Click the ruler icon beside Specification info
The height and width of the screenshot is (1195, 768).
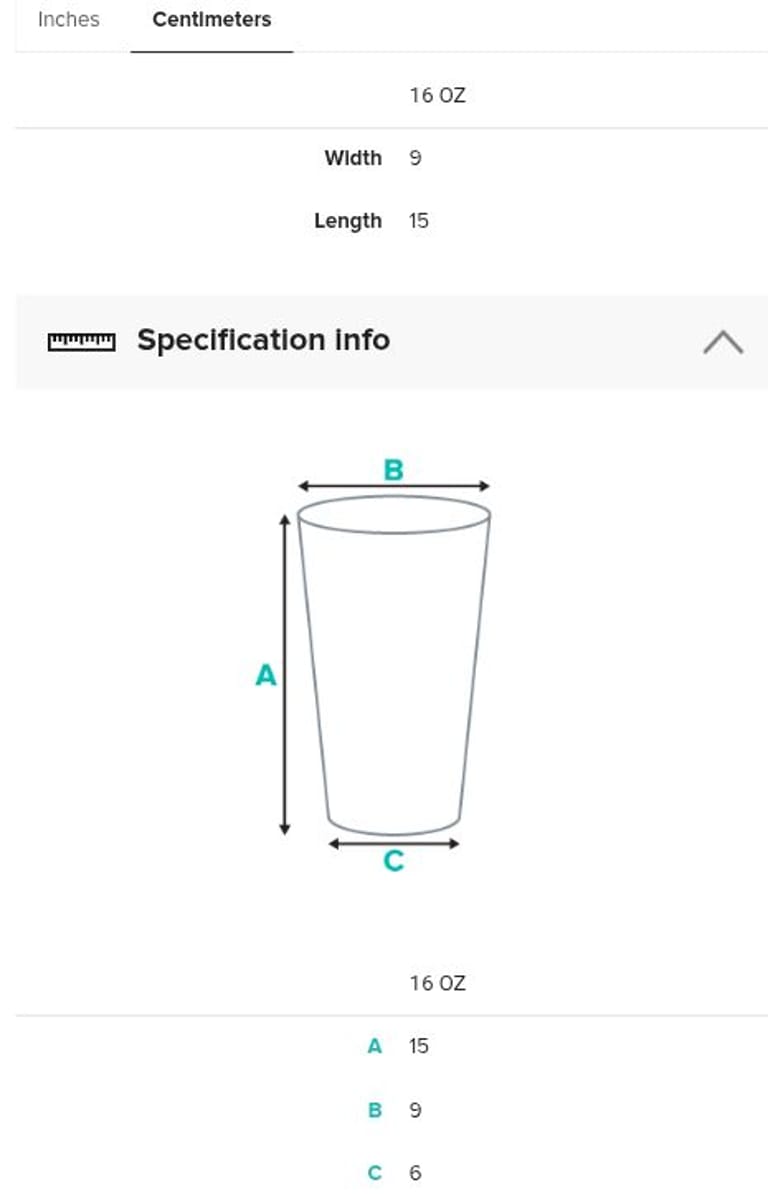(81, 342)
